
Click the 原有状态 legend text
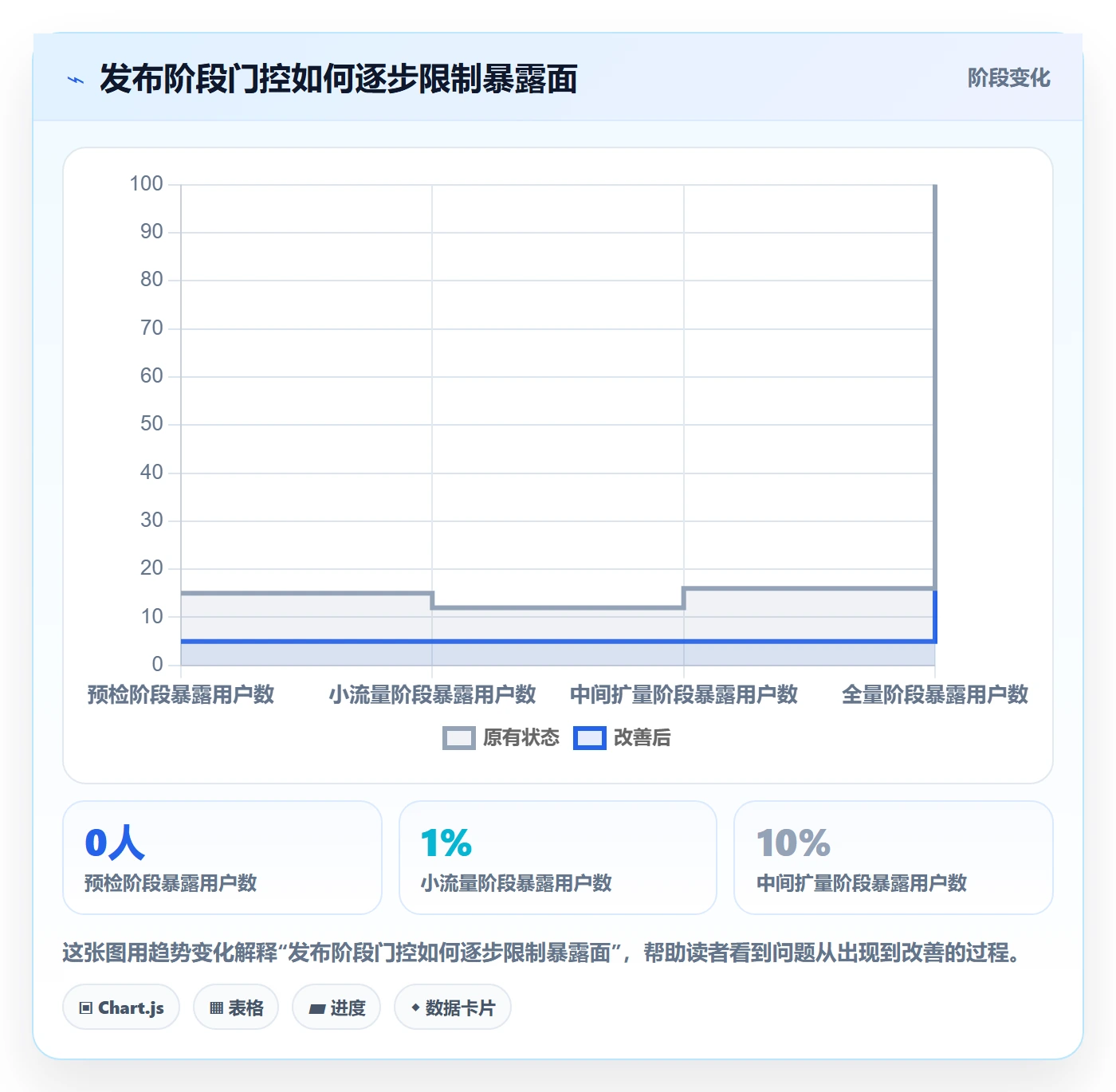tap(521, 738)
